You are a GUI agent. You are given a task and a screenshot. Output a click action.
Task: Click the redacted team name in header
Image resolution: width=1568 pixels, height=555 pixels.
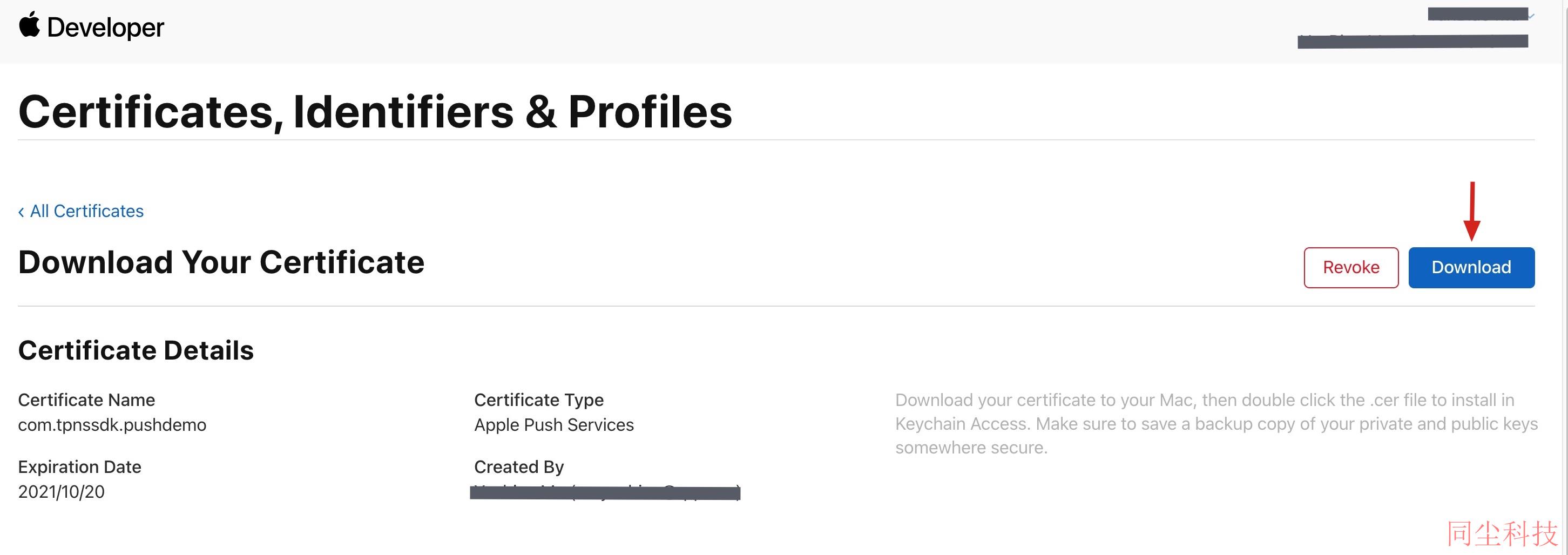click(1412, 42)
